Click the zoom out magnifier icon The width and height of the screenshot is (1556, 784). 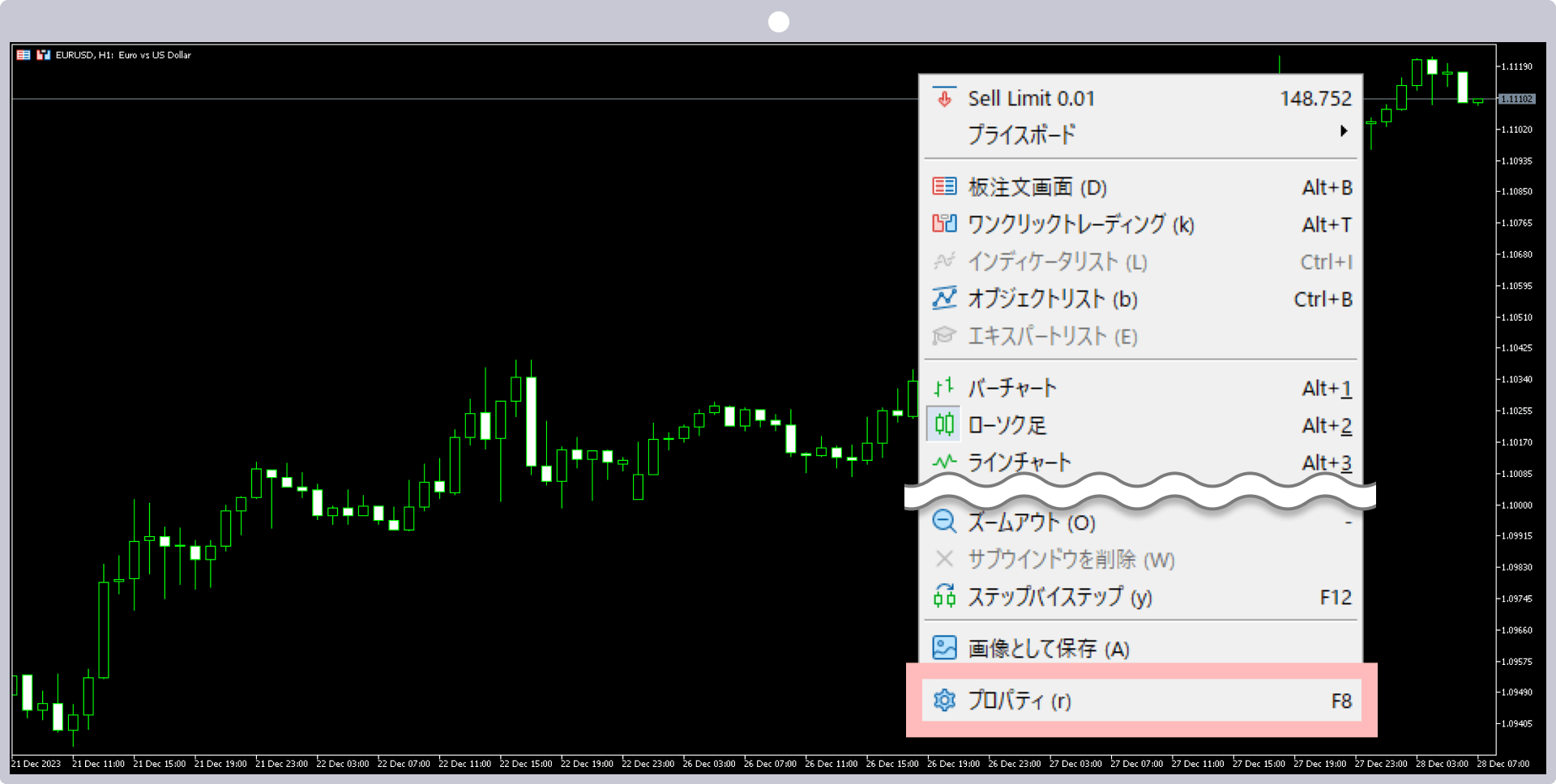pos(944,521)
